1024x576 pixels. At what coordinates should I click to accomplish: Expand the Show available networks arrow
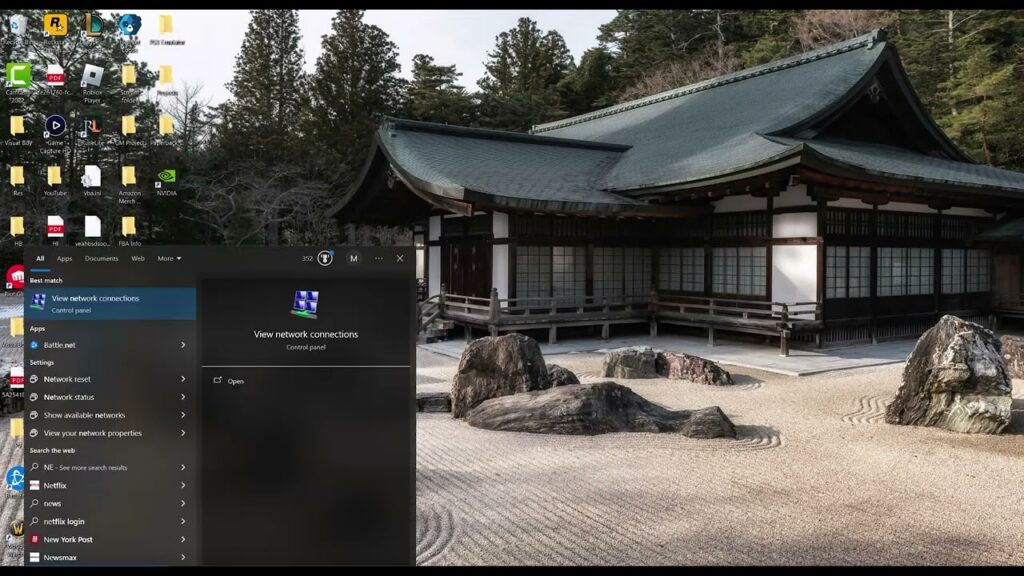pos(183,415)
